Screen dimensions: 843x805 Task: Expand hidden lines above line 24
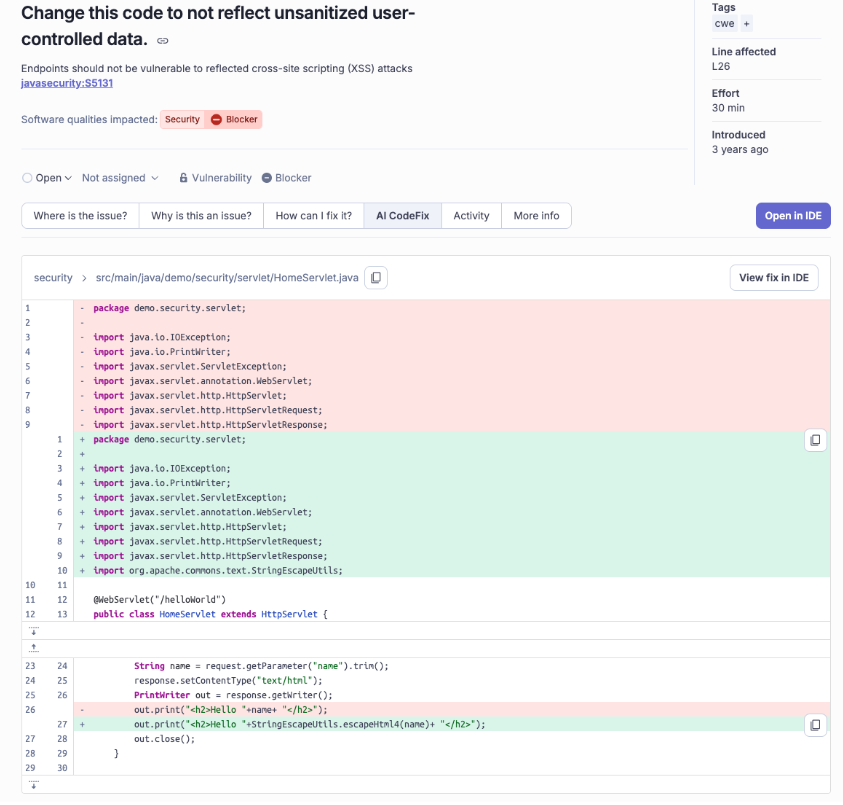33,647
